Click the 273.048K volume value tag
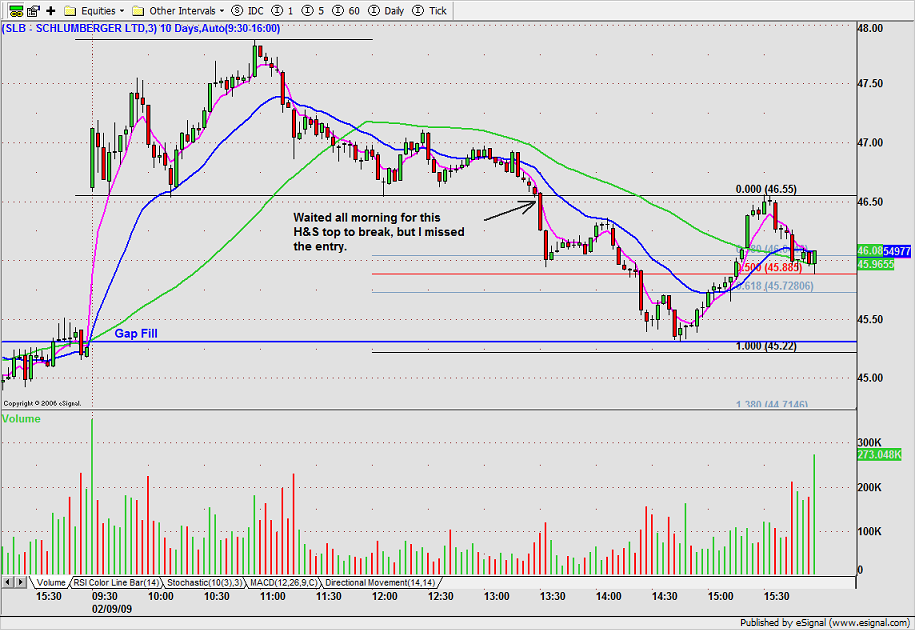This screenshot has height=630, width=915. click(879, 454)
